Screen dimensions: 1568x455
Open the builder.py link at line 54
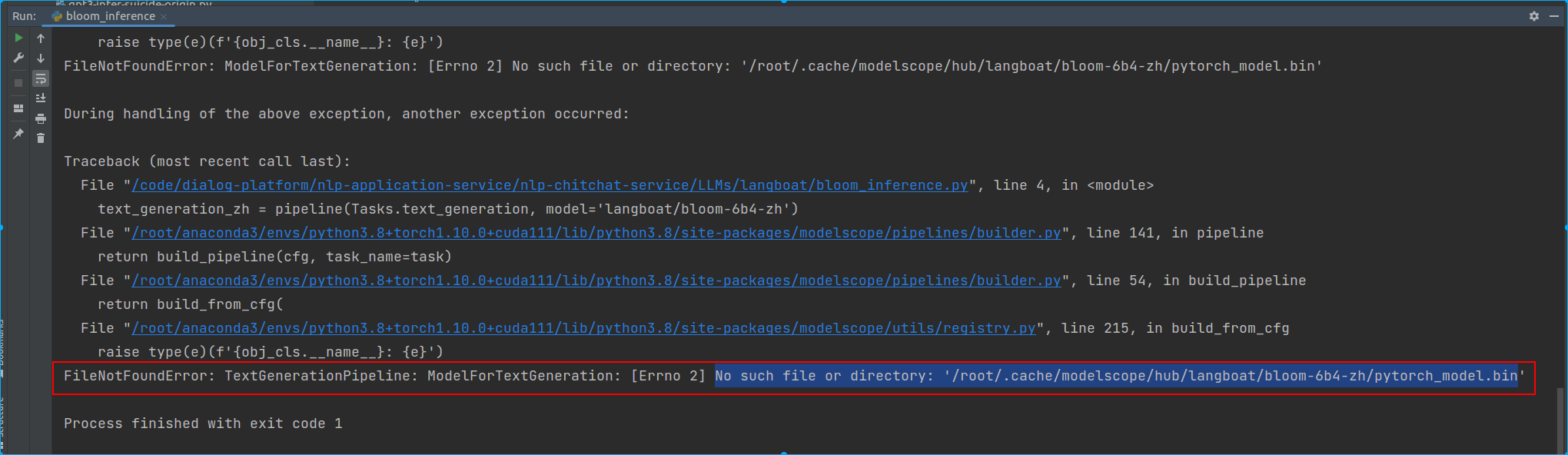point(596,281)
